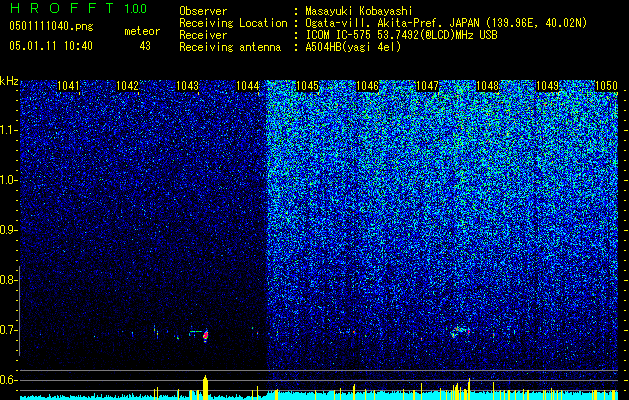The height and width of the screenshot is (400, 629).
Task: Click the Ogata-vill. Akita-Pref. JAPAN location text
Action: (446, 23)
